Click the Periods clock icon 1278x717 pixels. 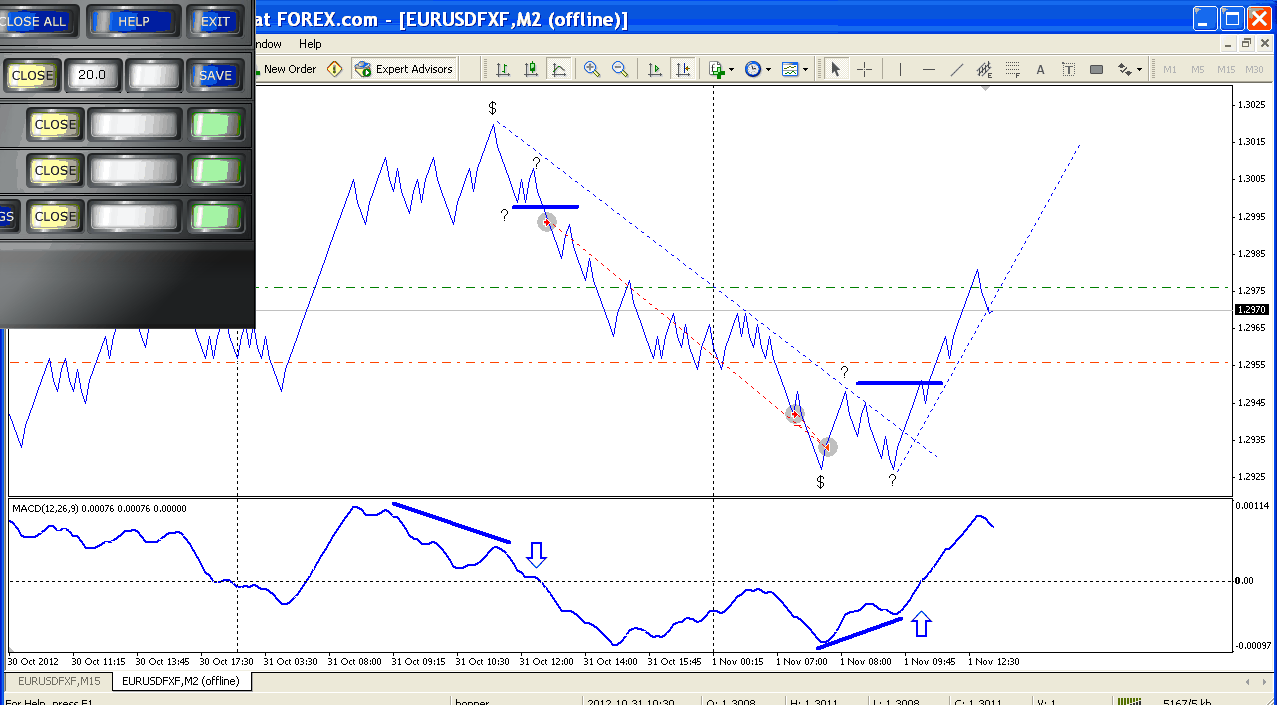pyautogui.click(x=752, y=69)
